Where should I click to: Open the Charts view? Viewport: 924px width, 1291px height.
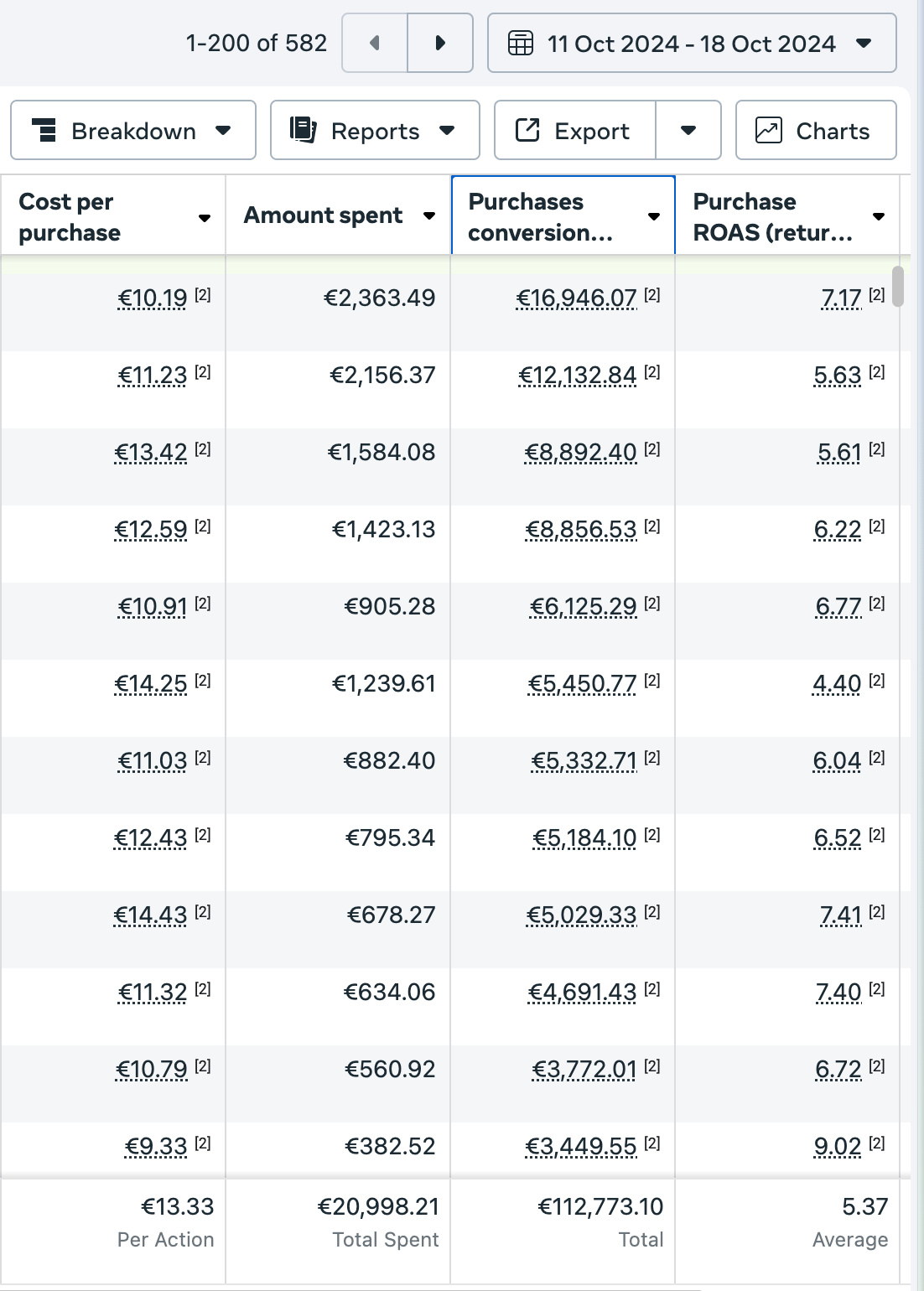(816, 130)
